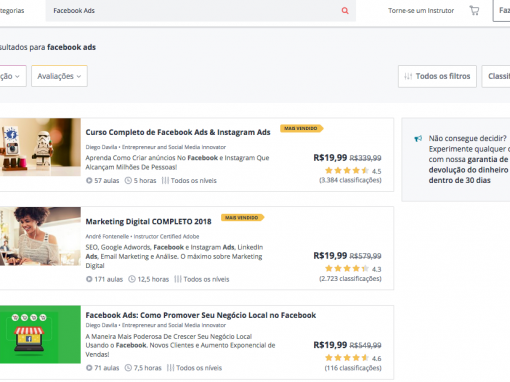Expand the partially visible 'ção' filter dropdown
510x382 pixels.
pyautogui.click(x=12, y=76)
